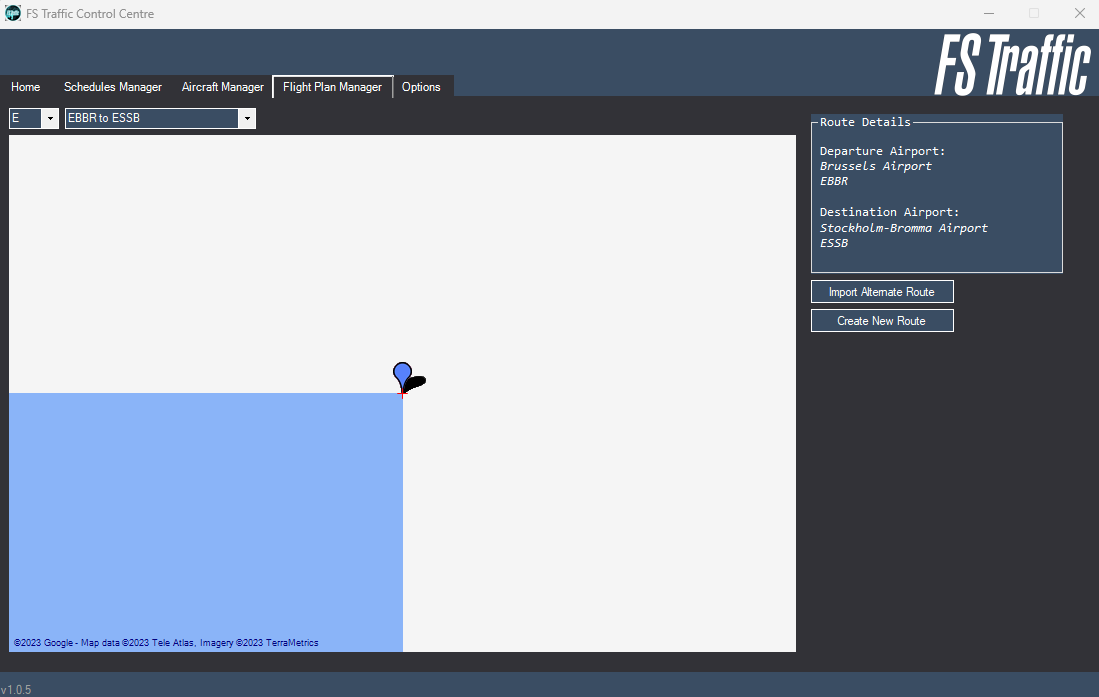
Task: Open the Schedules Manager tab
Action: pos(112,87)
